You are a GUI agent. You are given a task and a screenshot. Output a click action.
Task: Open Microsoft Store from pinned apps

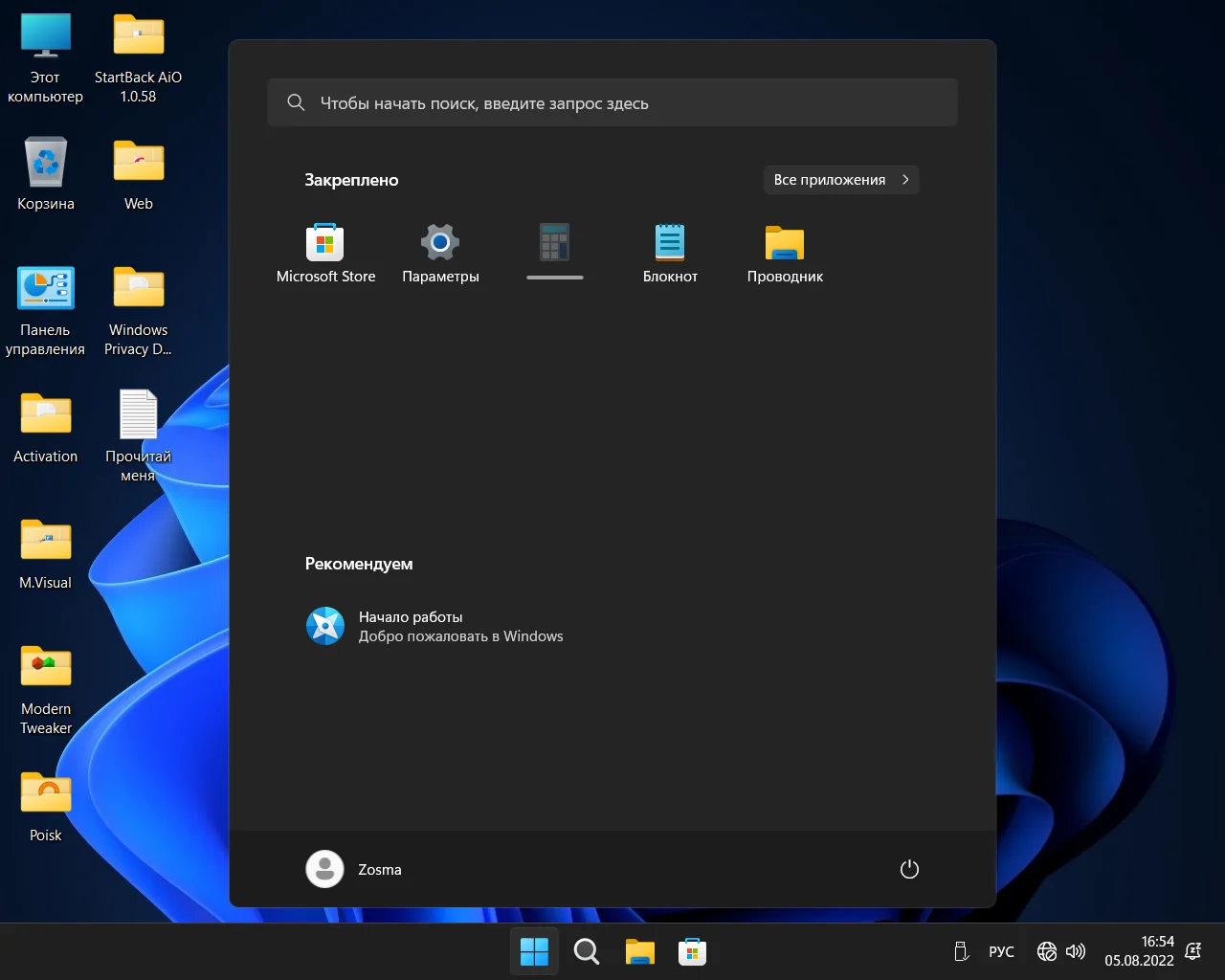click(x=325, y=252)
